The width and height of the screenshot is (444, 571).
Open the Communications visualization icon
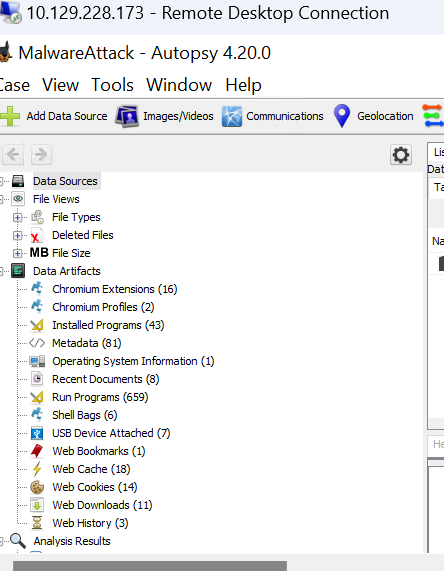tap(232, 116)
